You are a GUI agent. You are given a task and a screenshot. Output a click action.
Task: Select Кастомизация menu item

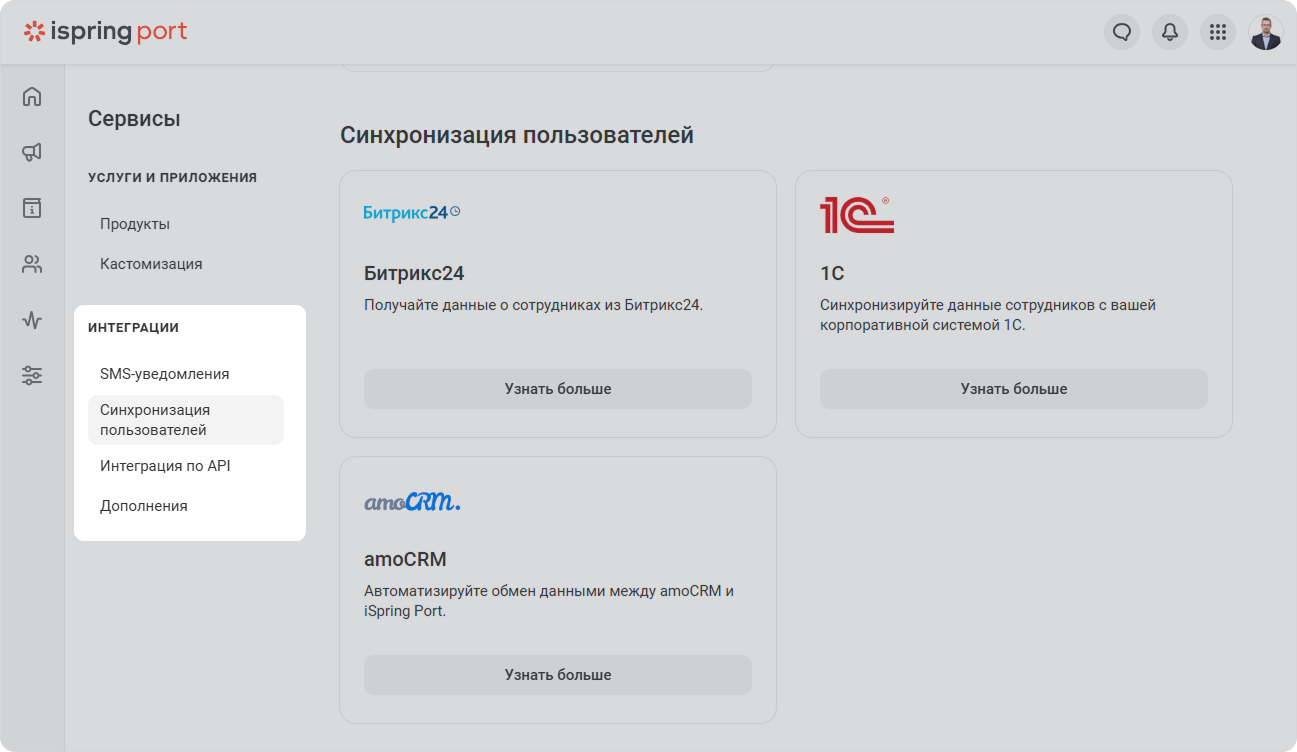151,264
